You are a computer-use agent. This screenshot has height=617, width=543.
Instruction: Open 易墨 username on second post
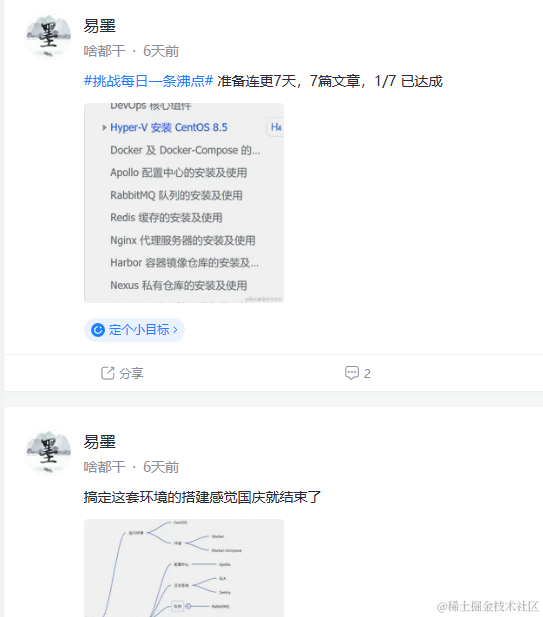point(100,442)
